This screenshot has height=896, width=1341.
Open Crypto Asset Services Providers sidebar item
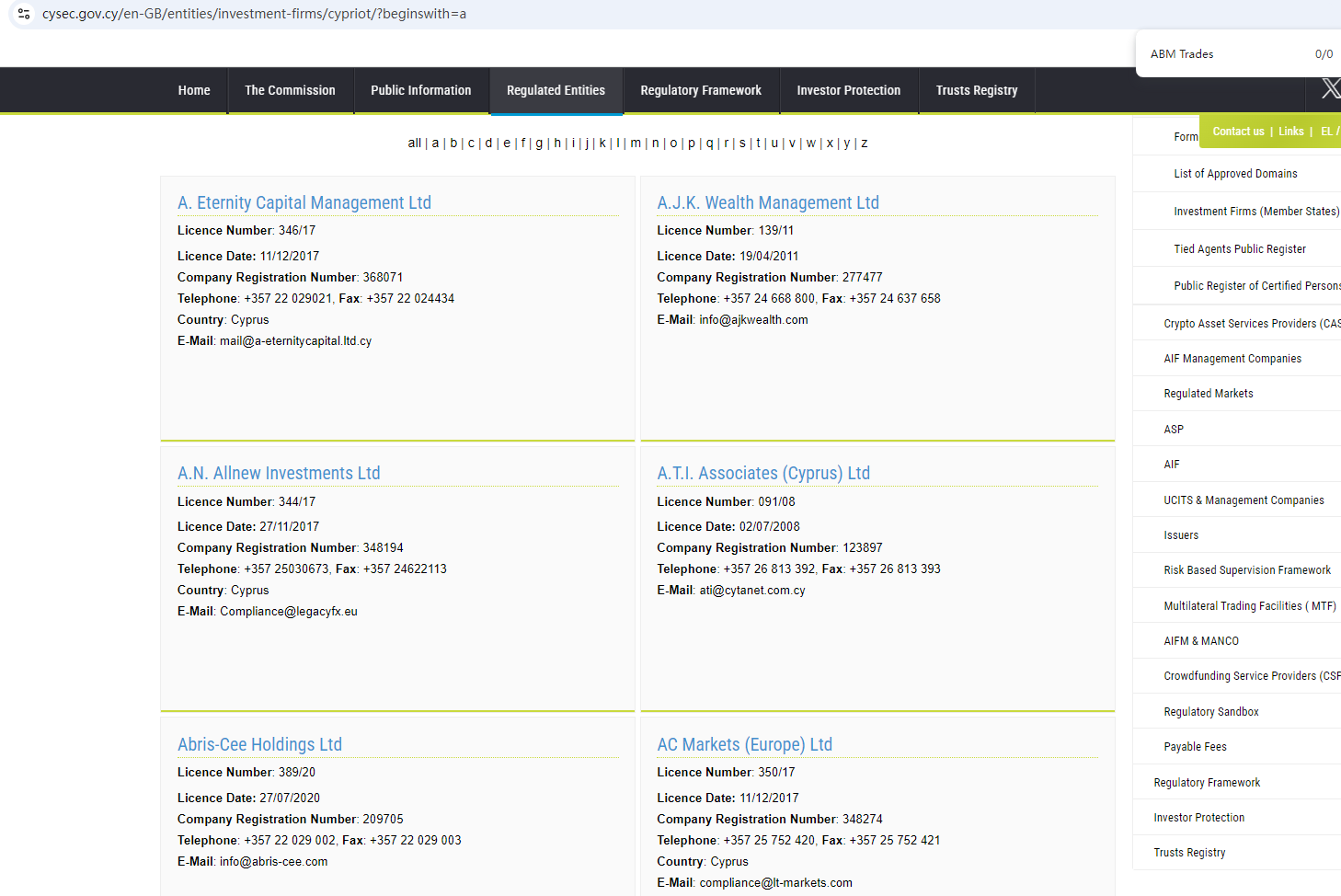coord(1251,324)
